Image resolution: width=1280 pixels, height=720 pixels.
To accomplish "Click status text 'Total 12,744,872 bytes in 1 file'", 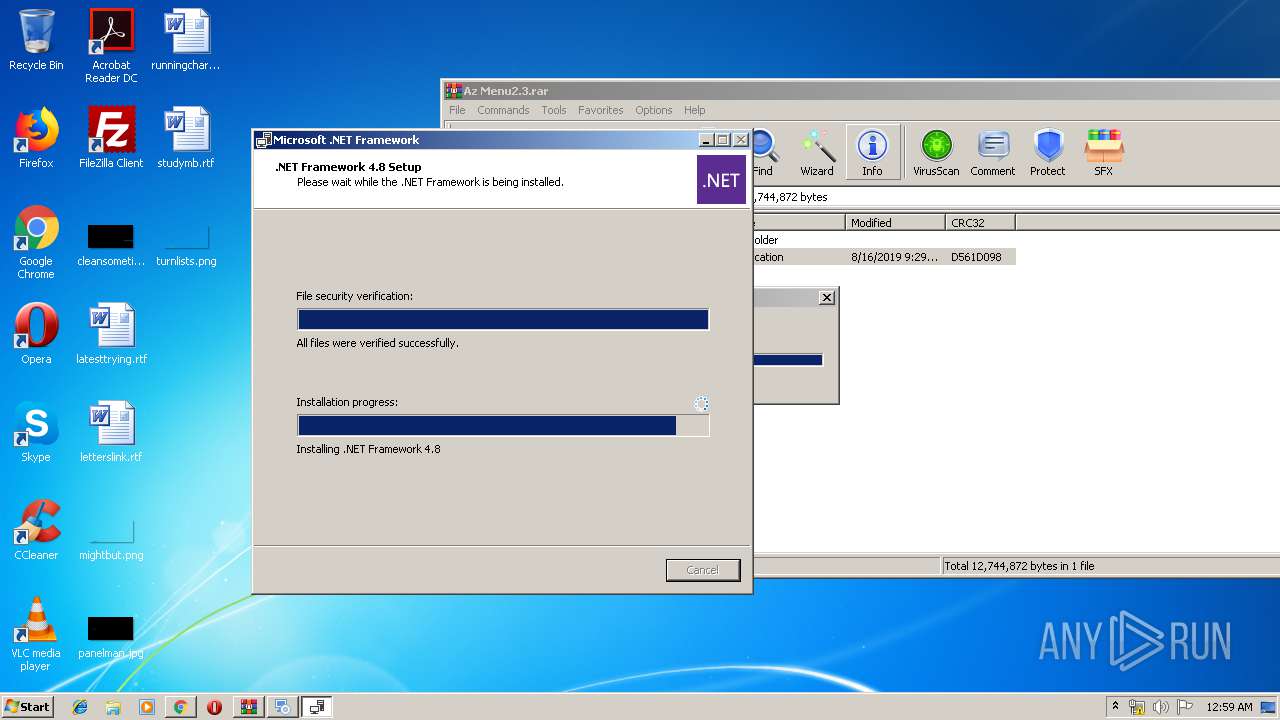I will click(1020, 566).
